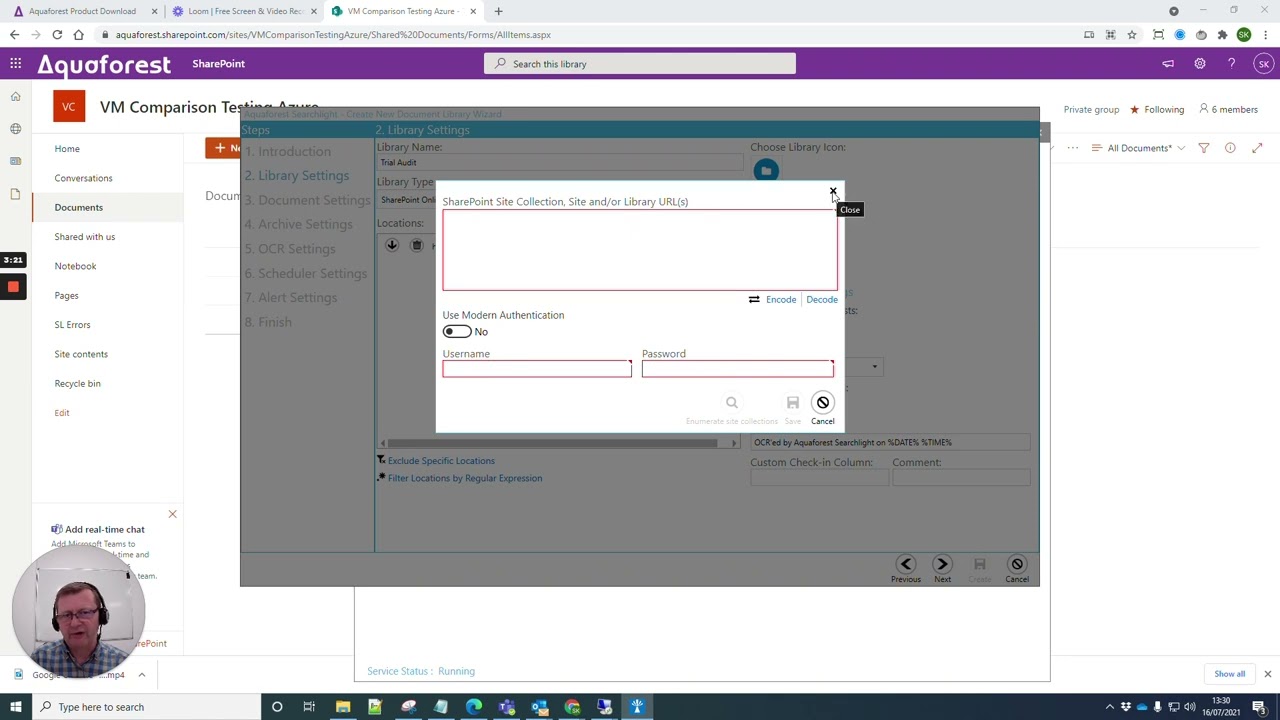The width and height of the screenshot is (1280, 720).
Task: Open the All Documents view dropdown
Action: 1139,148
